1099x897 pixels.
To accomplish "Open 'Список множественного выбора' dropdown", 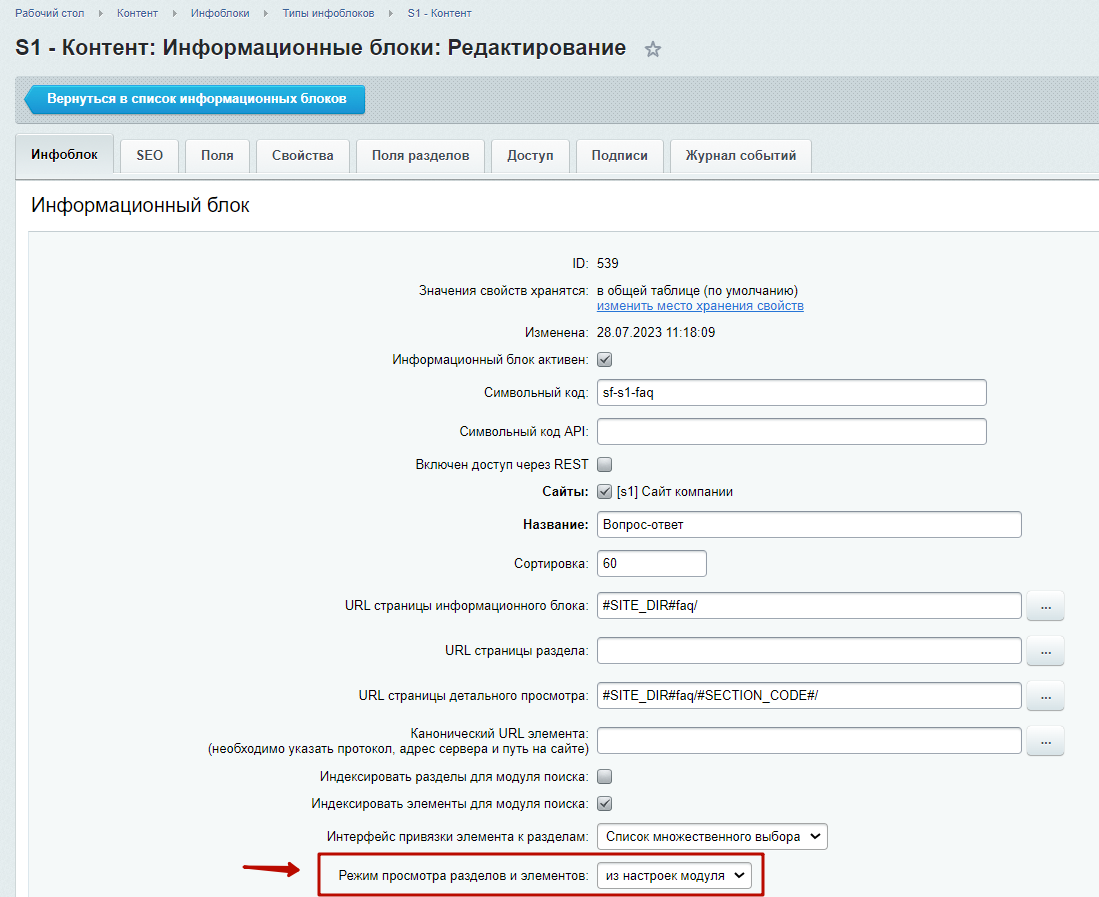I will pos(712,837).
